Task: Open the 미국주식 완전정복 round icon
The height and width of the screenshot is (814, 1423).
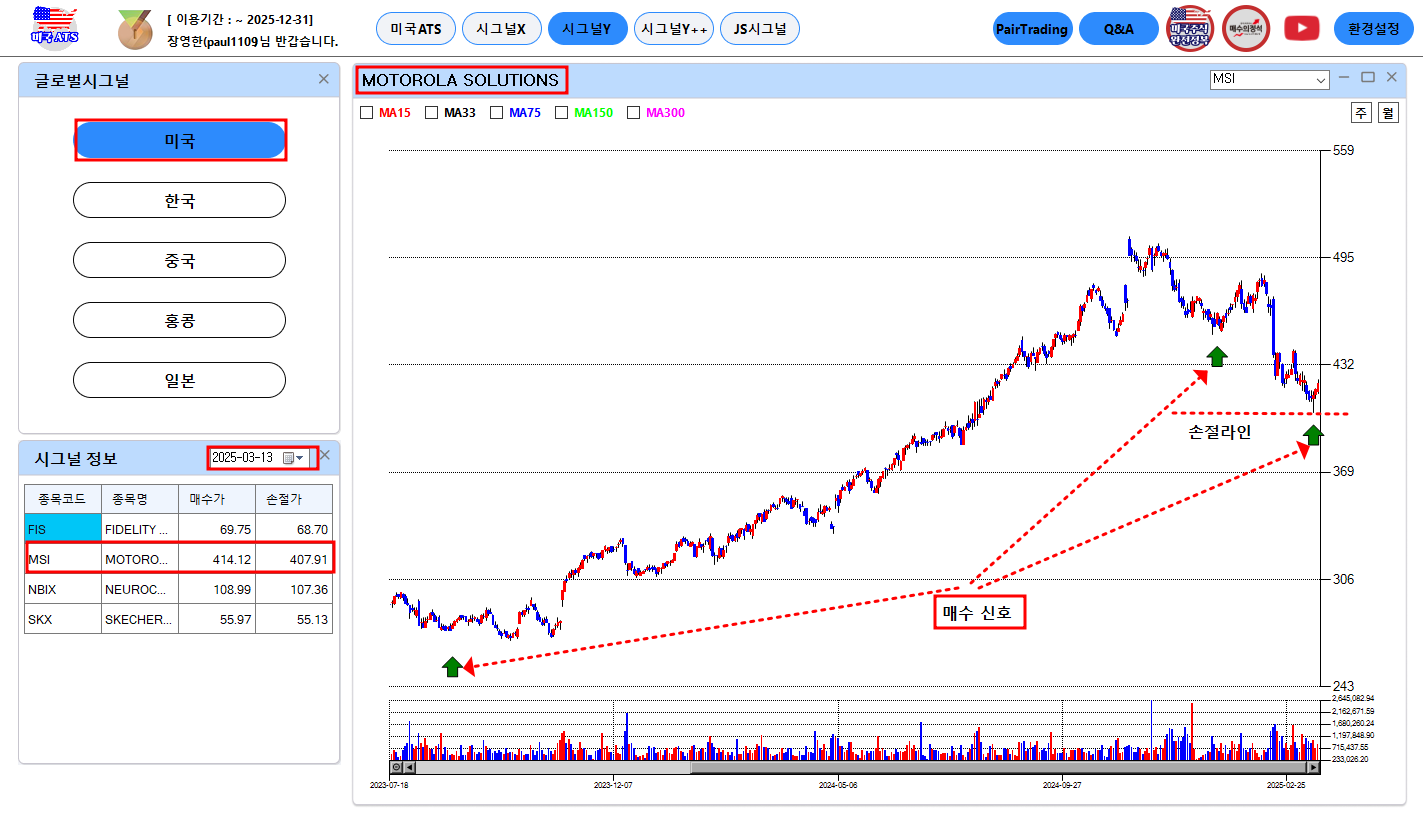Action: pos(1190,28)
